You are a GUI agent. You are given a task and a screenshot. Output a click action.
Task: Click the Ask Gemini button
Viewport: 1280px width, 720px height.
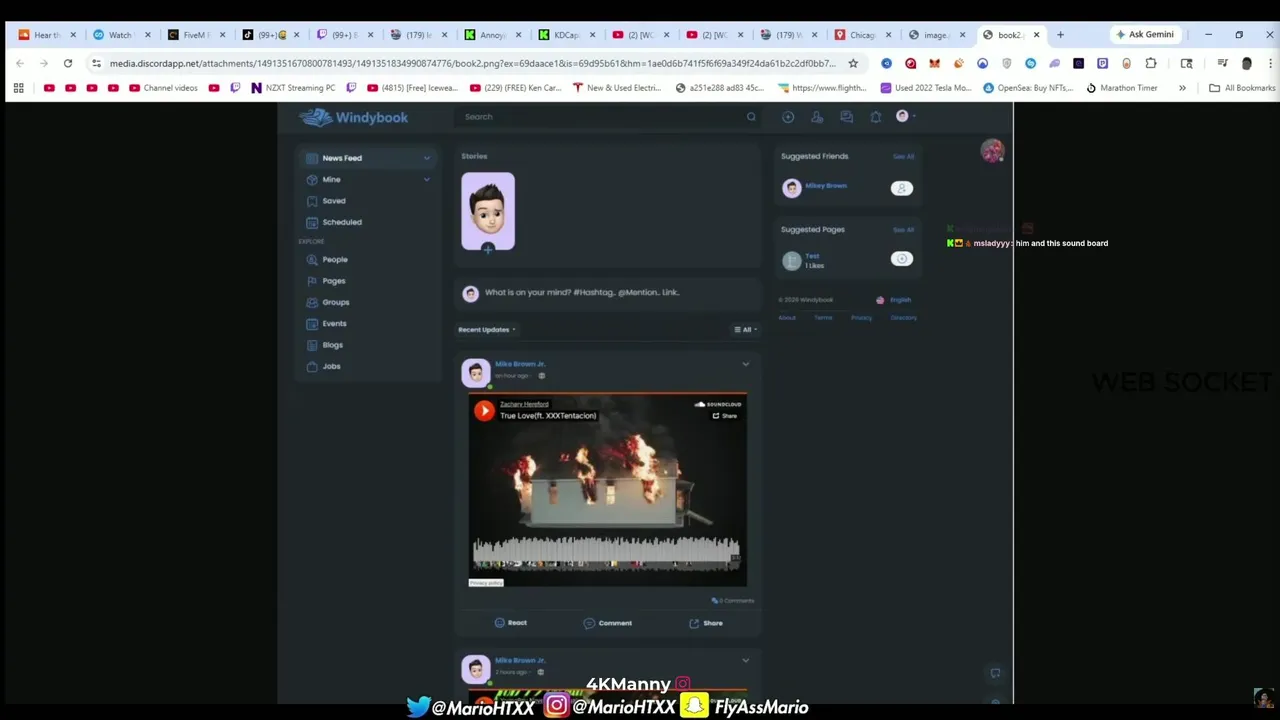point(1145,35)
